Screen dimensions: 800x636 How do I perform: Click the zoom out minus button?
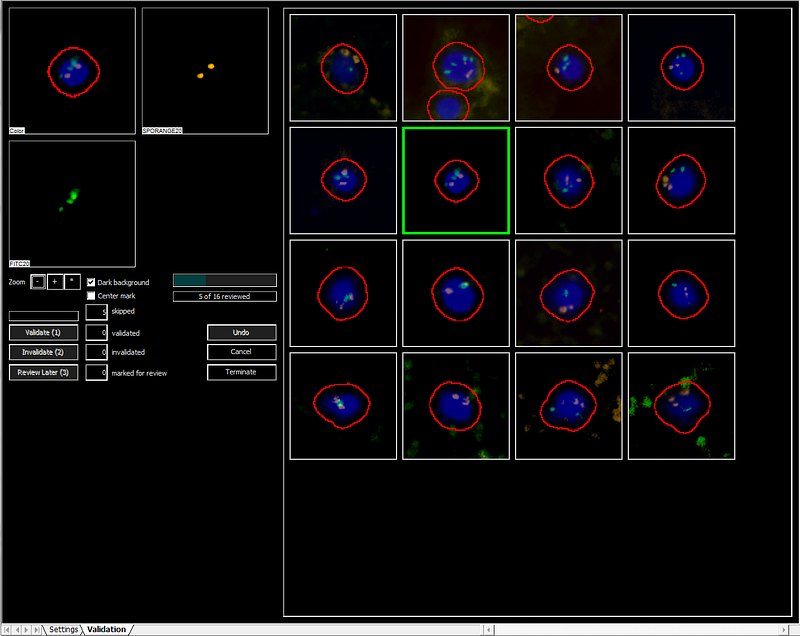pos(37,283)
